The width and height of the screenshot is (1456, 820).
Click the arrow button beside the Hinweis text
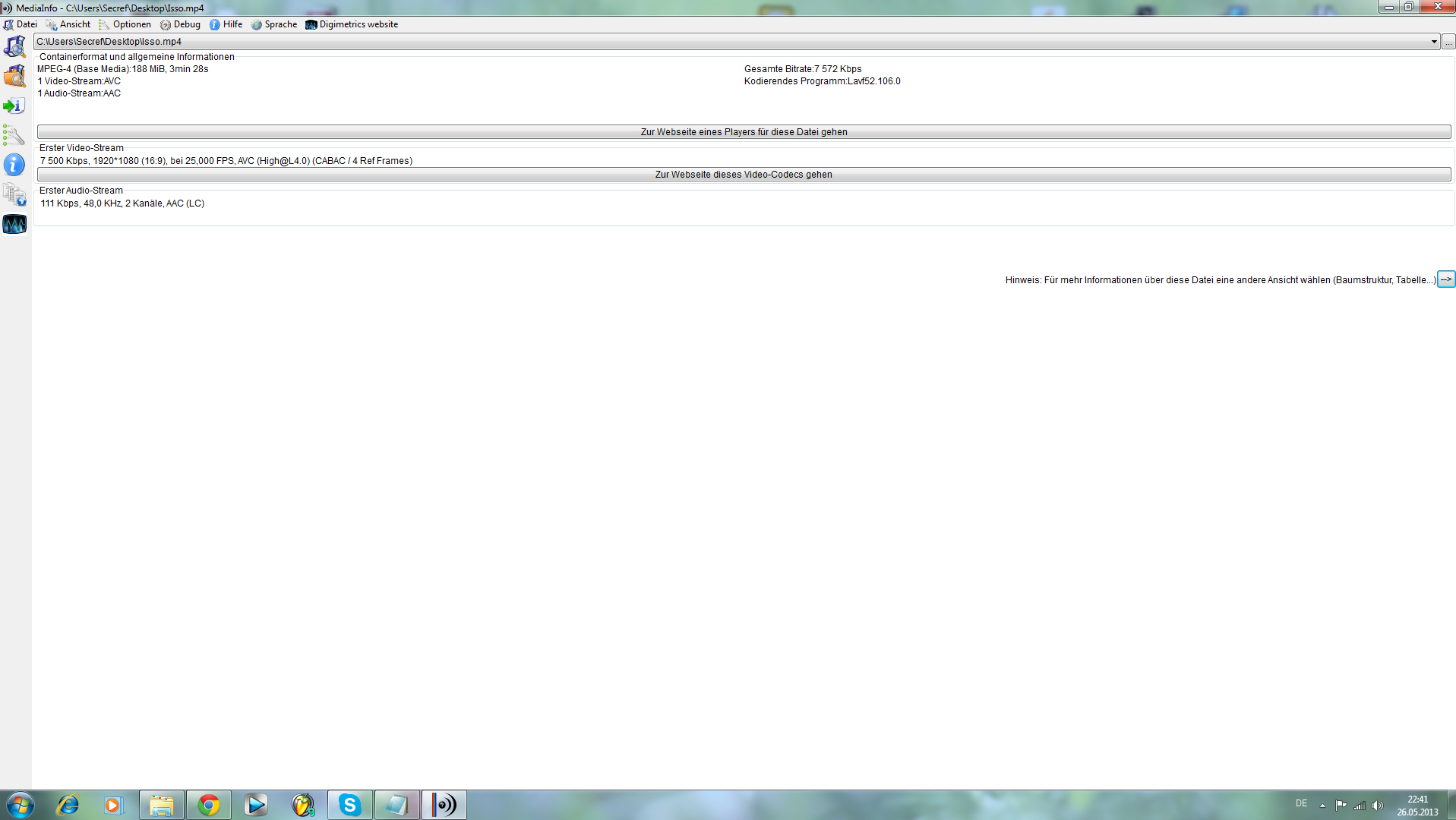click(x=1446, y=279)
